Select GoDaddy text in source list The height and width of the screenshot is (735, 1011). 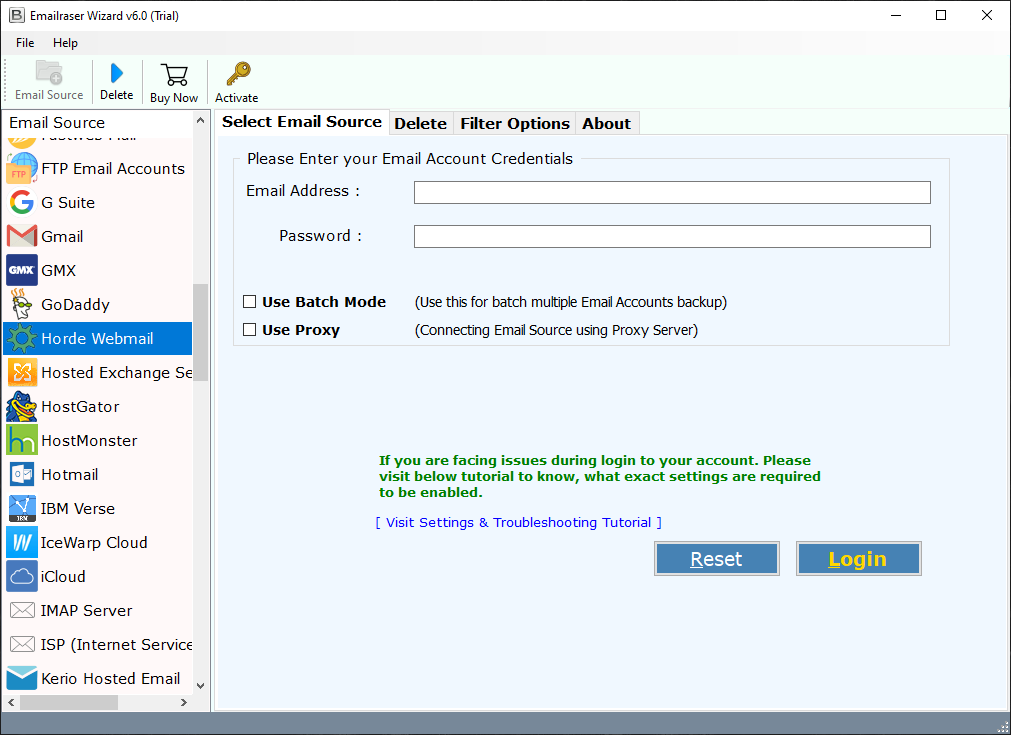pyautogui.click(x=75, y=304)
